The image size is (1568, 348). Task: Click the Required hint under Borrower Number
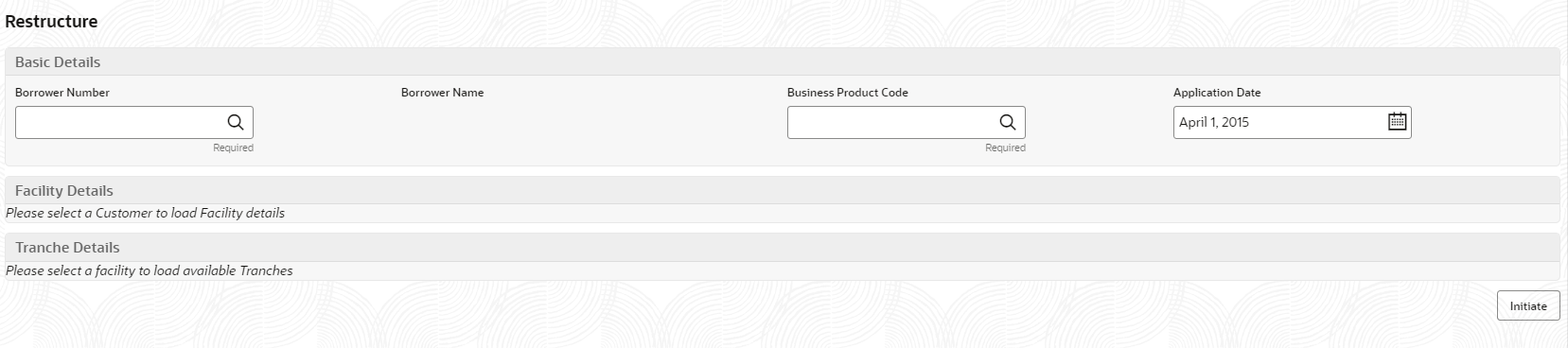tap(233, 148)
